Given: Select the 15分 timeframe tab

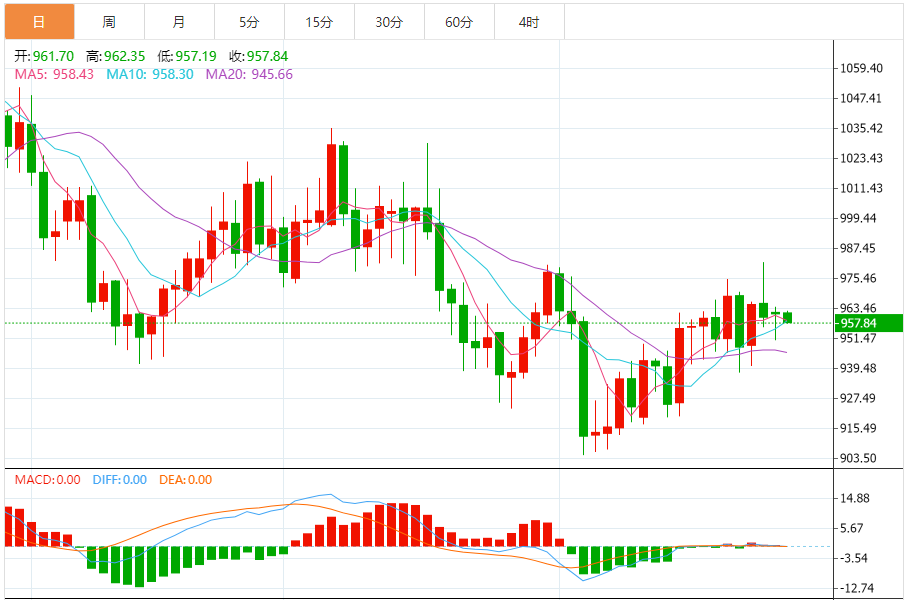Looking at the screenshot, I should pos(319,21).
